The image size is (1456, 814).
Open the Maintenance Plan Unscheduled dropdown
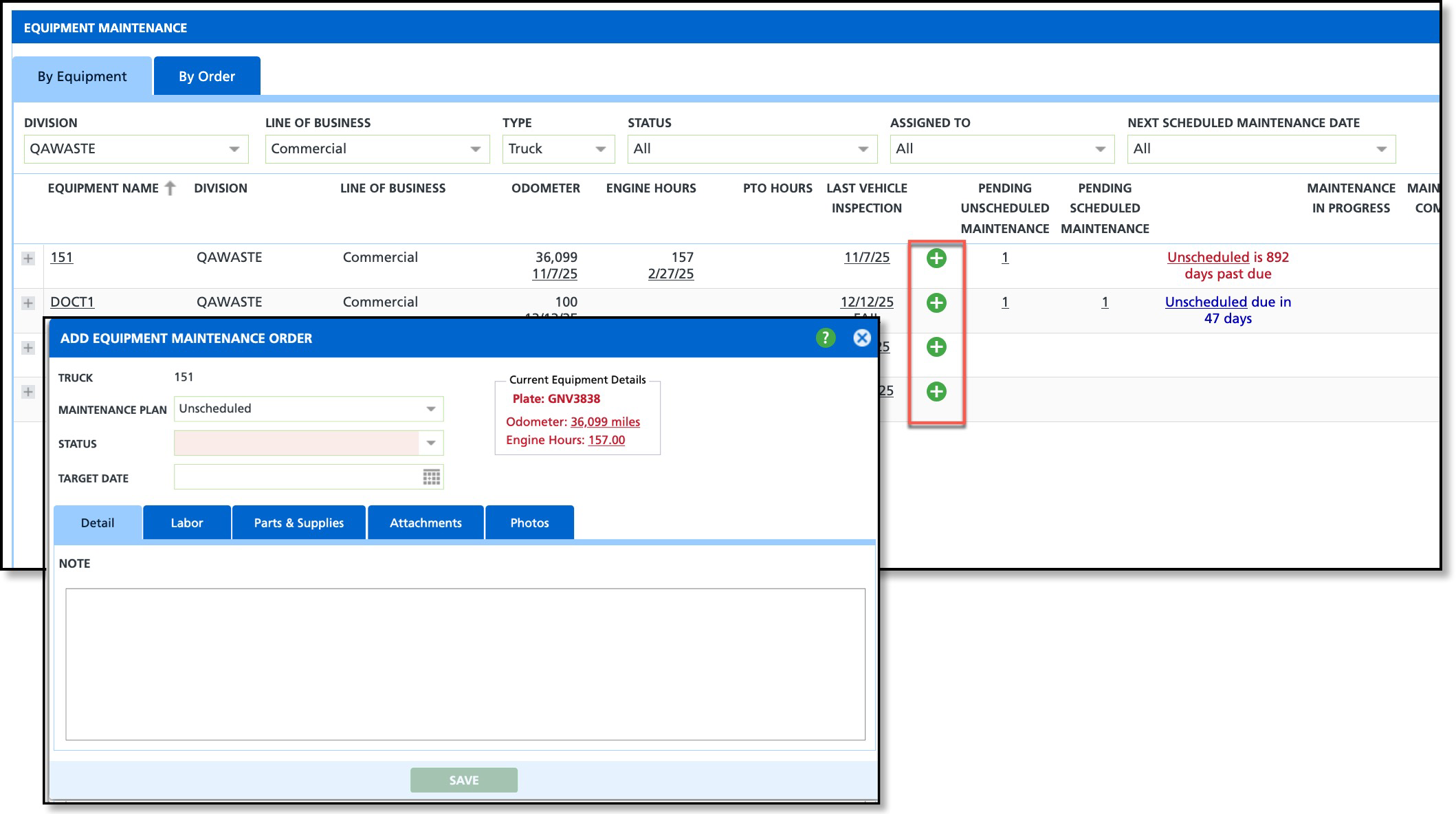(430, 409)
